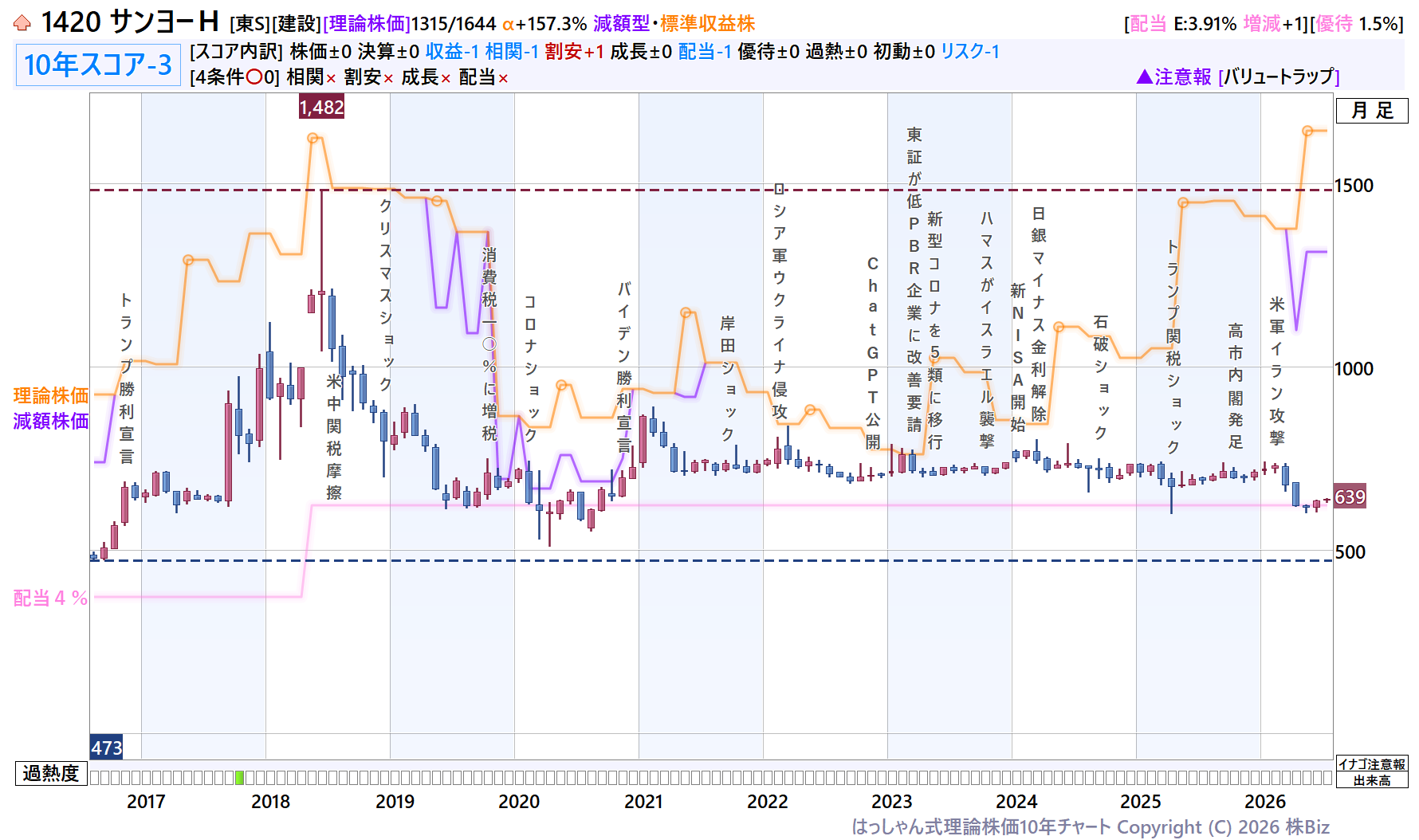This screenshot has height=840, width=1419.
Task: Click the 割安× condition text
Action: (369, 77)
